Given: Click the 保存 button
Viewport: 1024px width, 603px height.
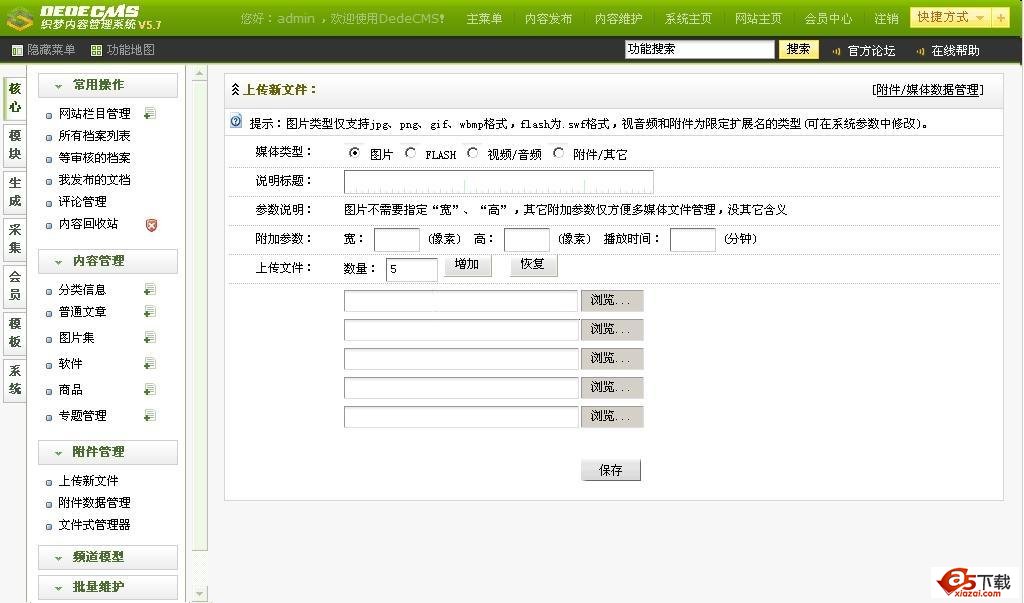Looking at the screenshot, I should 611,470.
